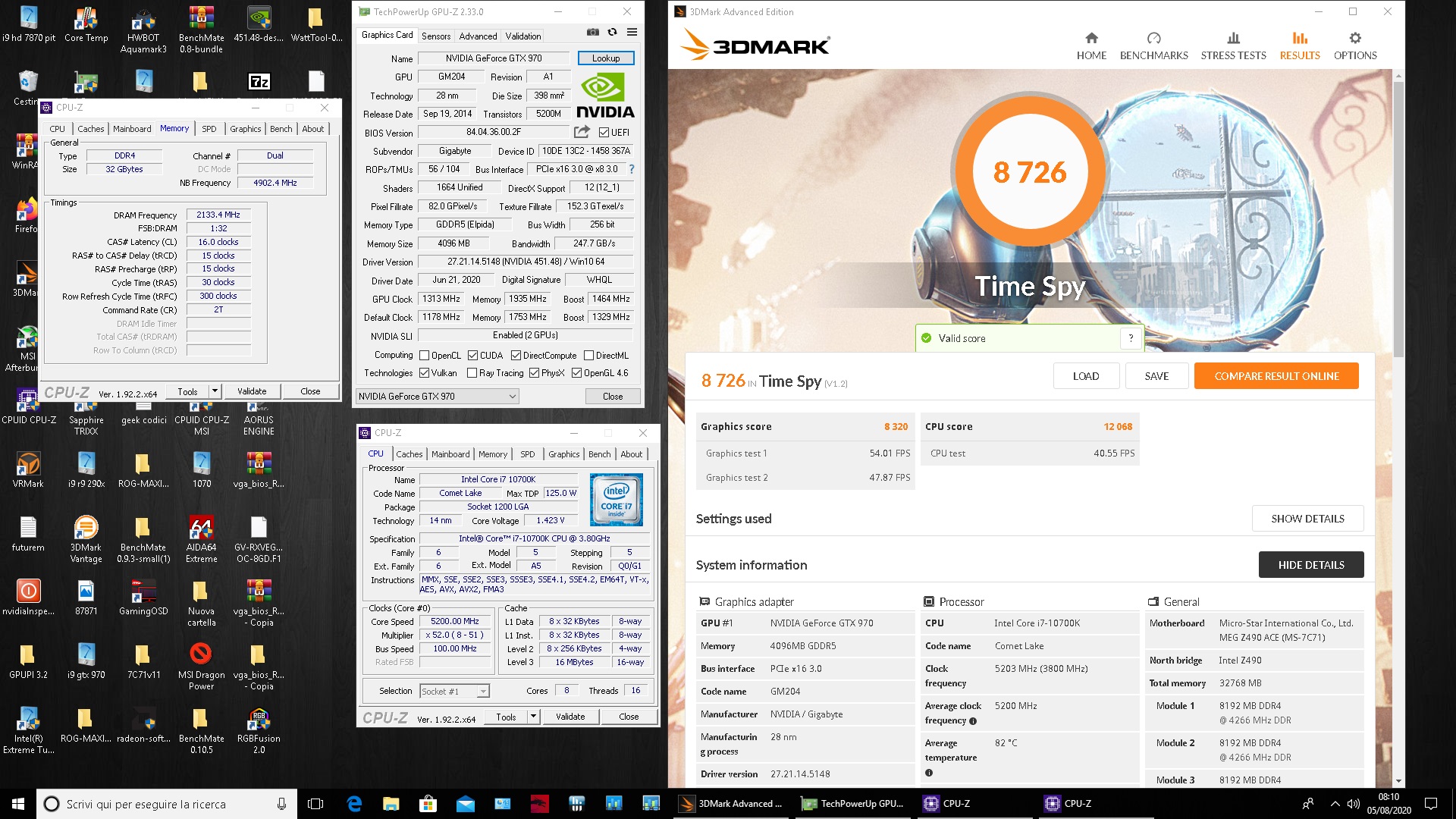Click the Windows Start button
The image size is (1456, 819).
coord(18,803)
